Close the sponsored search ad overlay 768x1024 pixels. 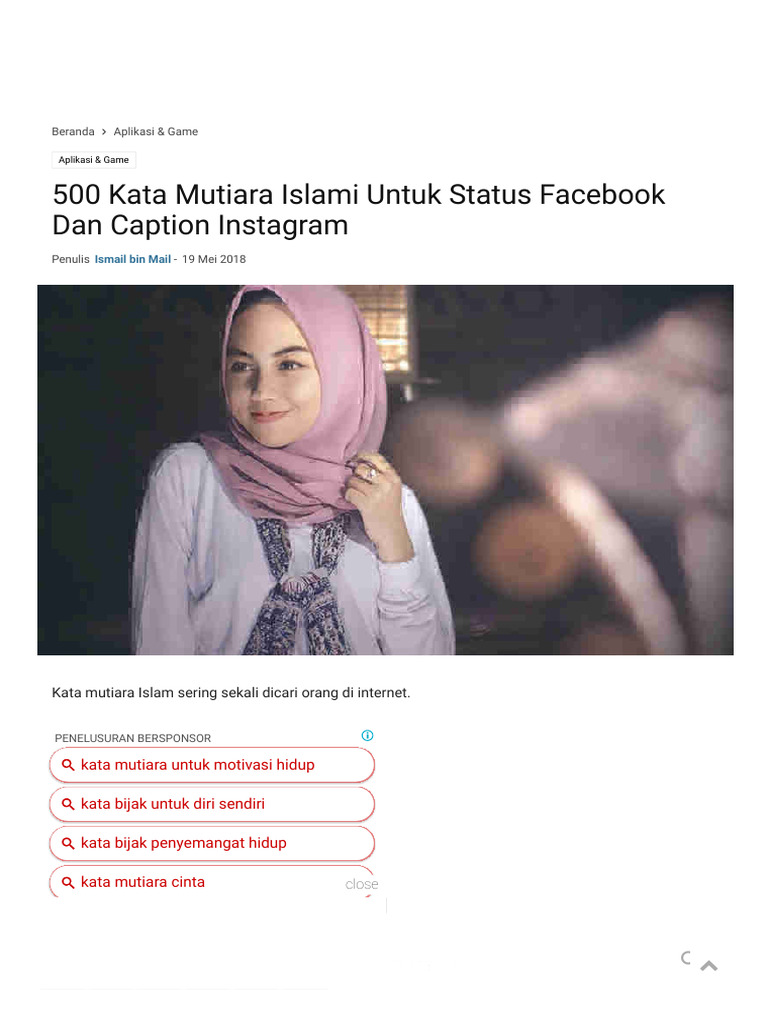point(361,884)
